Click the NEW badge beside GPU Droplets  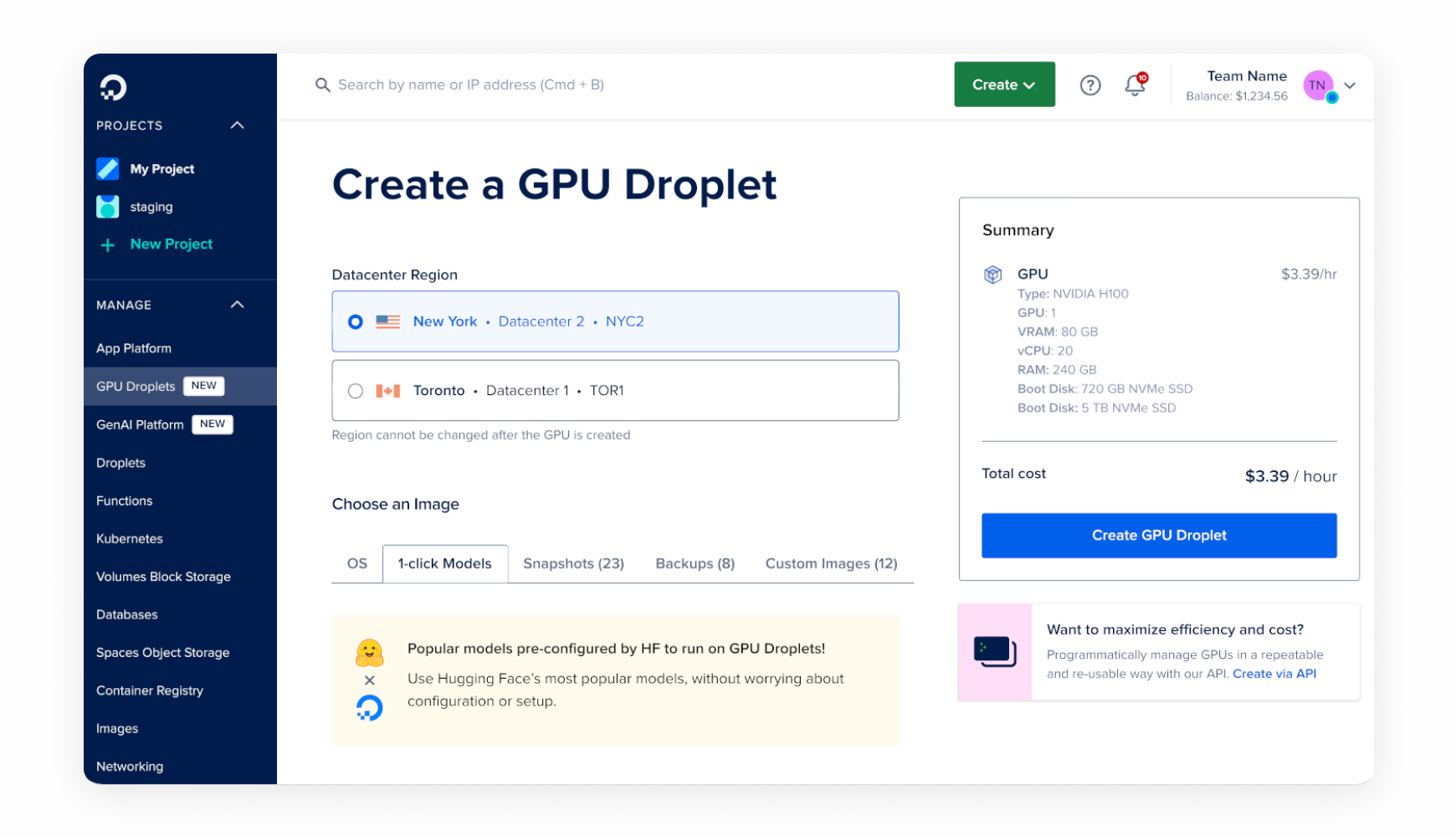tap(204, 386)
